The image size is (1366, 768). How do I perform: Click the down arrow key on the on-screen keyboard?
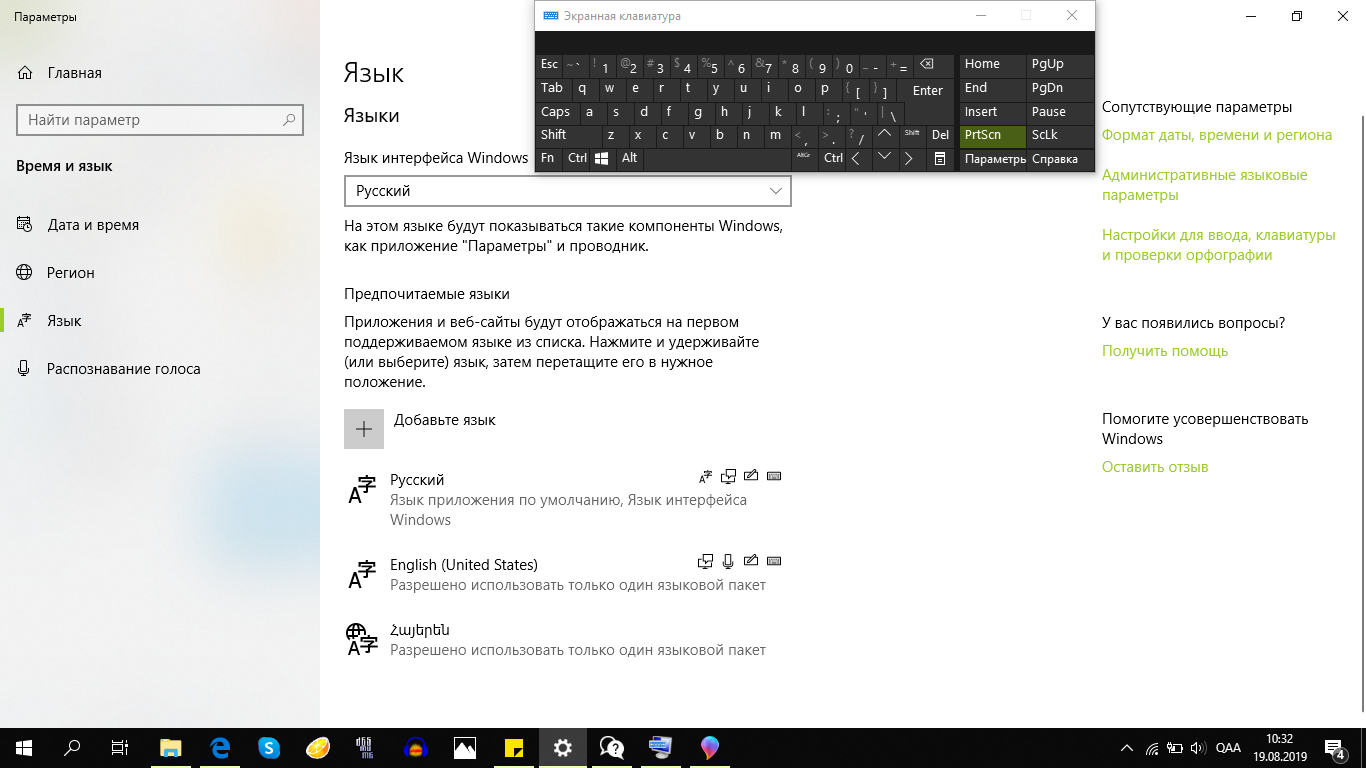point(884,158)
